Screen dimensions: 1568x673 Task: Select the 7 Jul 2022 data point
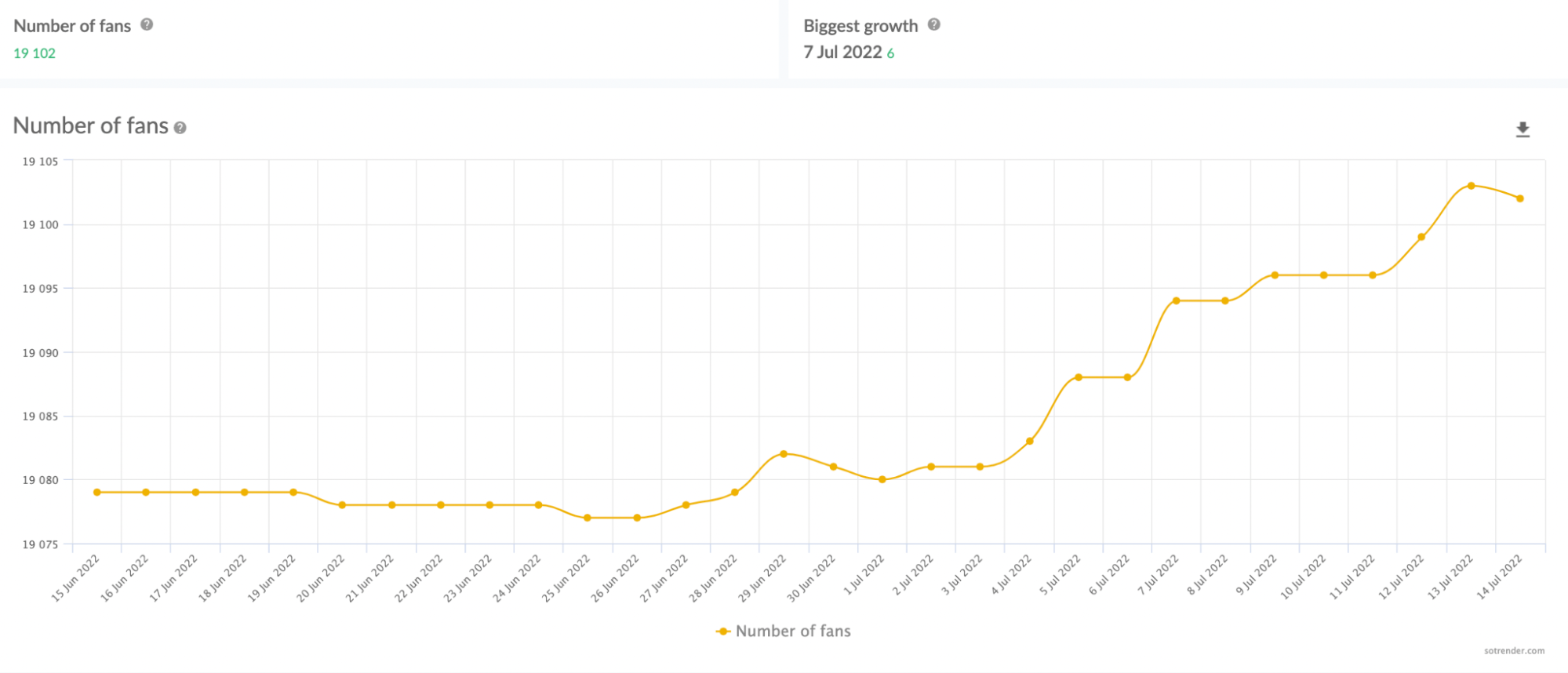[1176, 300]
